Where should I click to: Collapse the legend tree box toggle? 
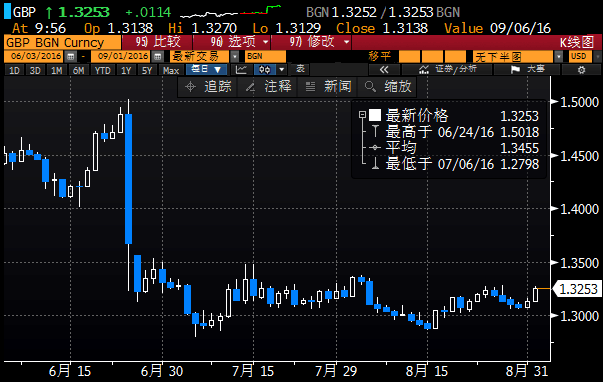tap(362, 115)
